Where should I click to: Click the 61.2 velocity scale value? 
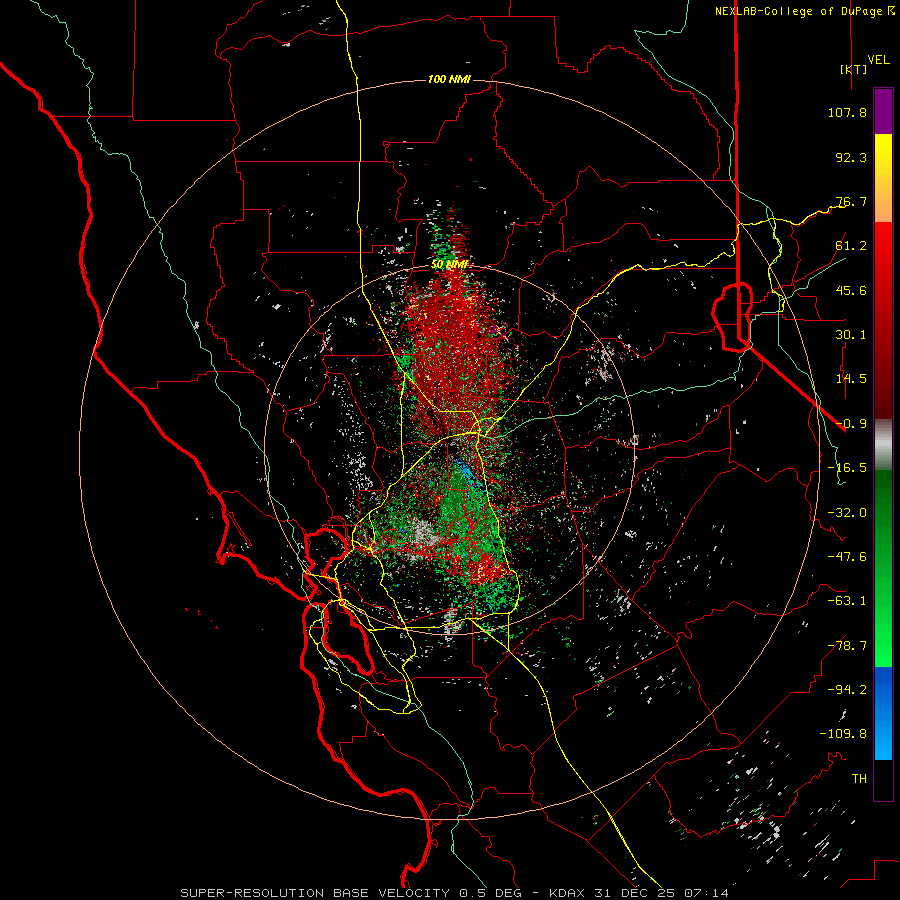tap(851, 246)
